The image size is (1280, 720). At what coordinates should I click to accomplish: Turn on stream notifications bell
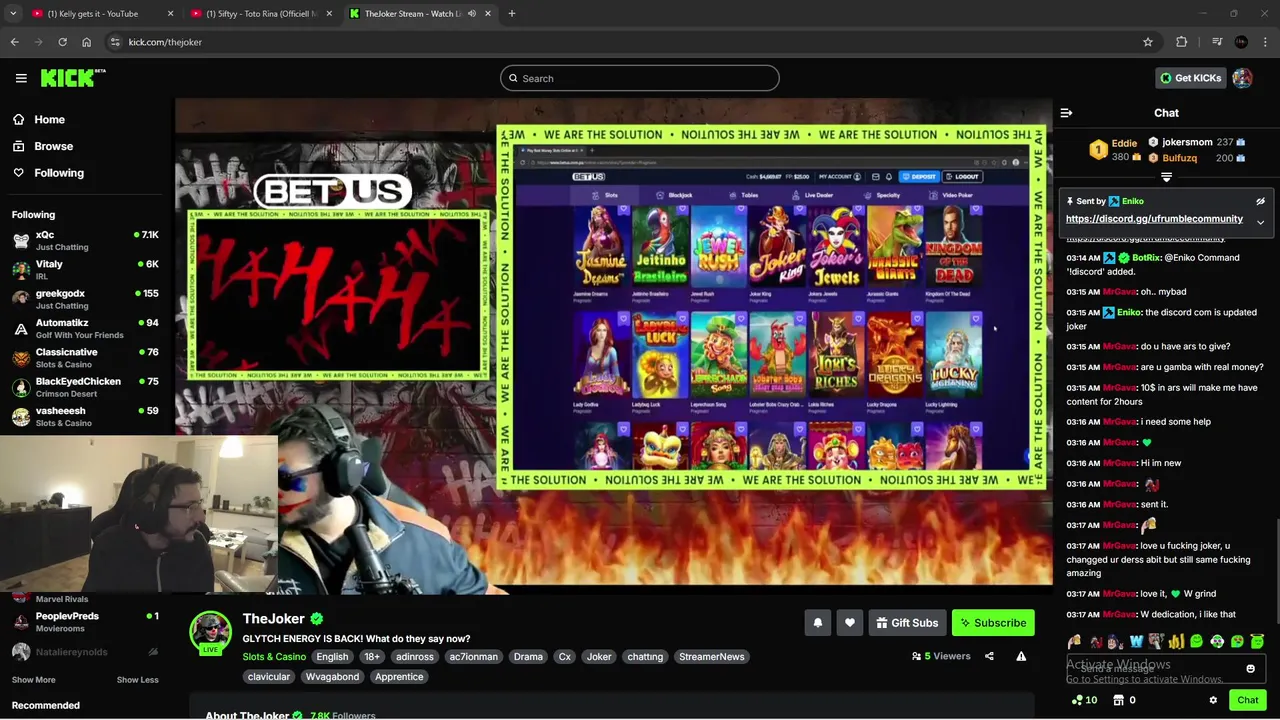point(818,623)
